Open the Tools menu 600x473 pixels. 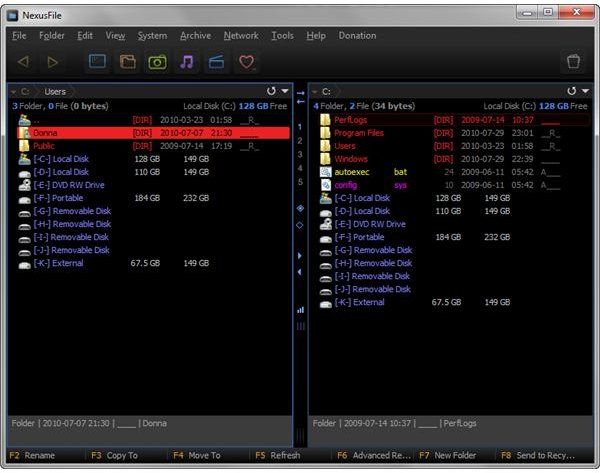click(282, 36)
